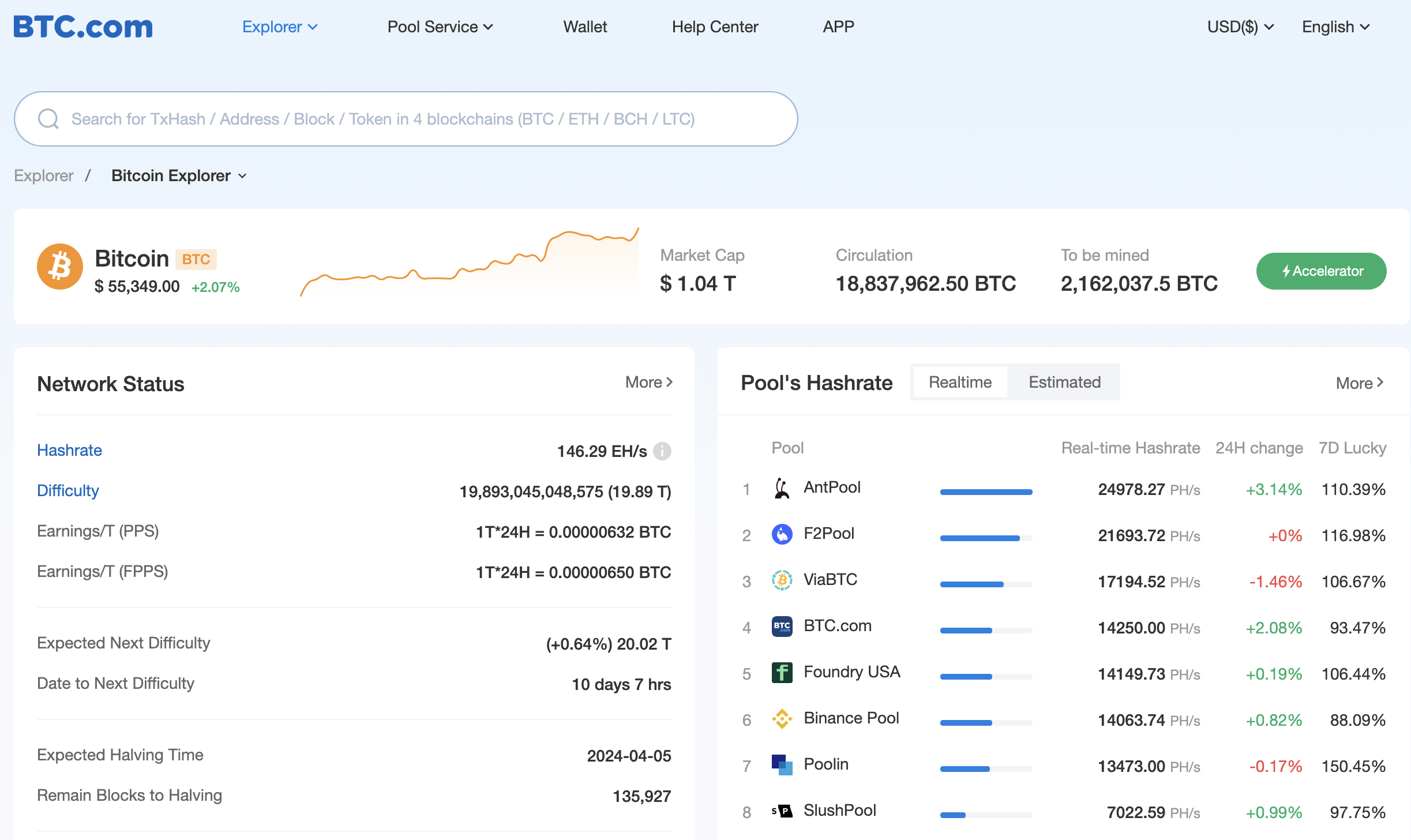Click the 7D Lucky column header
This screenshot has width=1411, height=840.
tap(1353, 448)
